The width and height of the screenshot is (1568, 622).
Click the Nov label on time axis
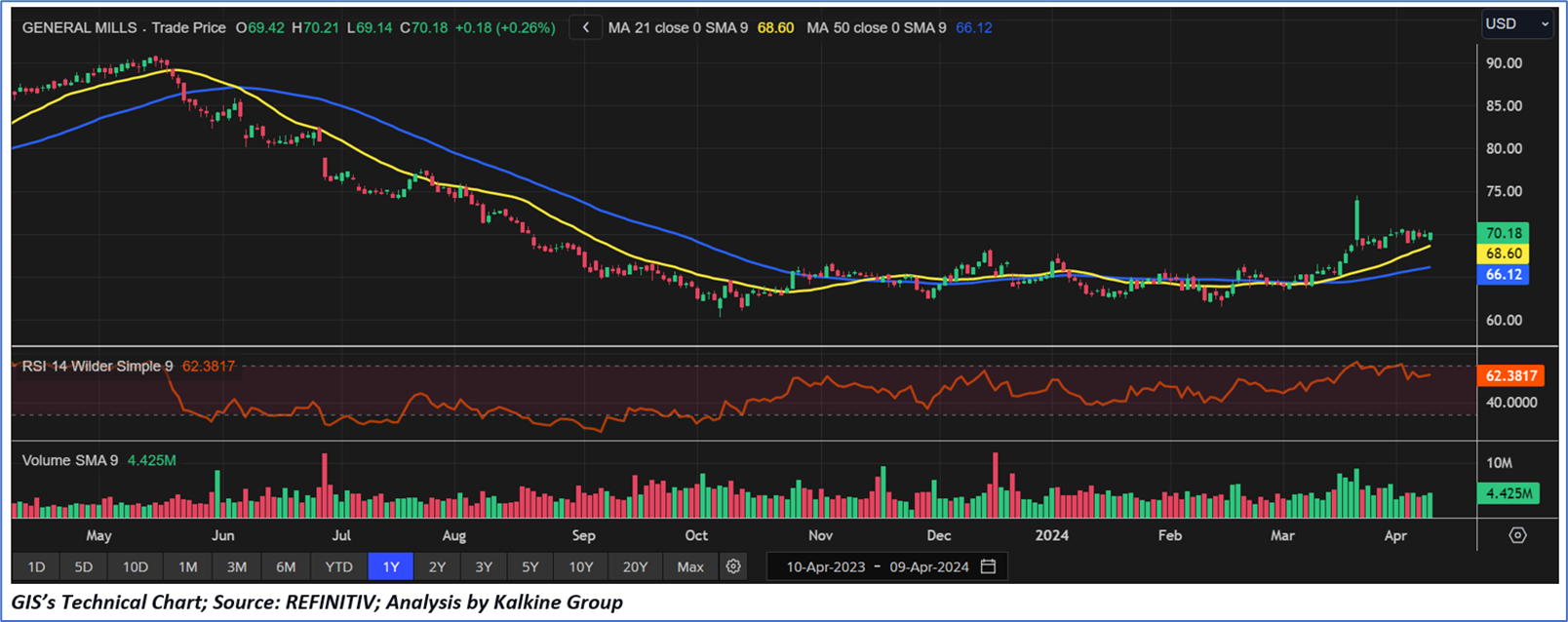point(820,535)
